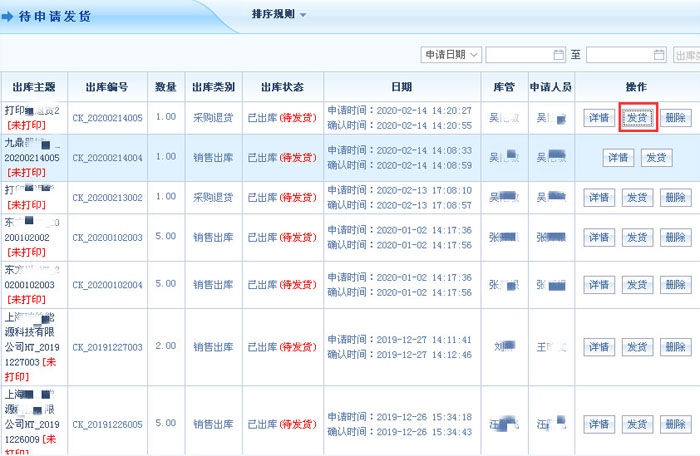Click 发货 for order CK_20200214005

point(637,118)
